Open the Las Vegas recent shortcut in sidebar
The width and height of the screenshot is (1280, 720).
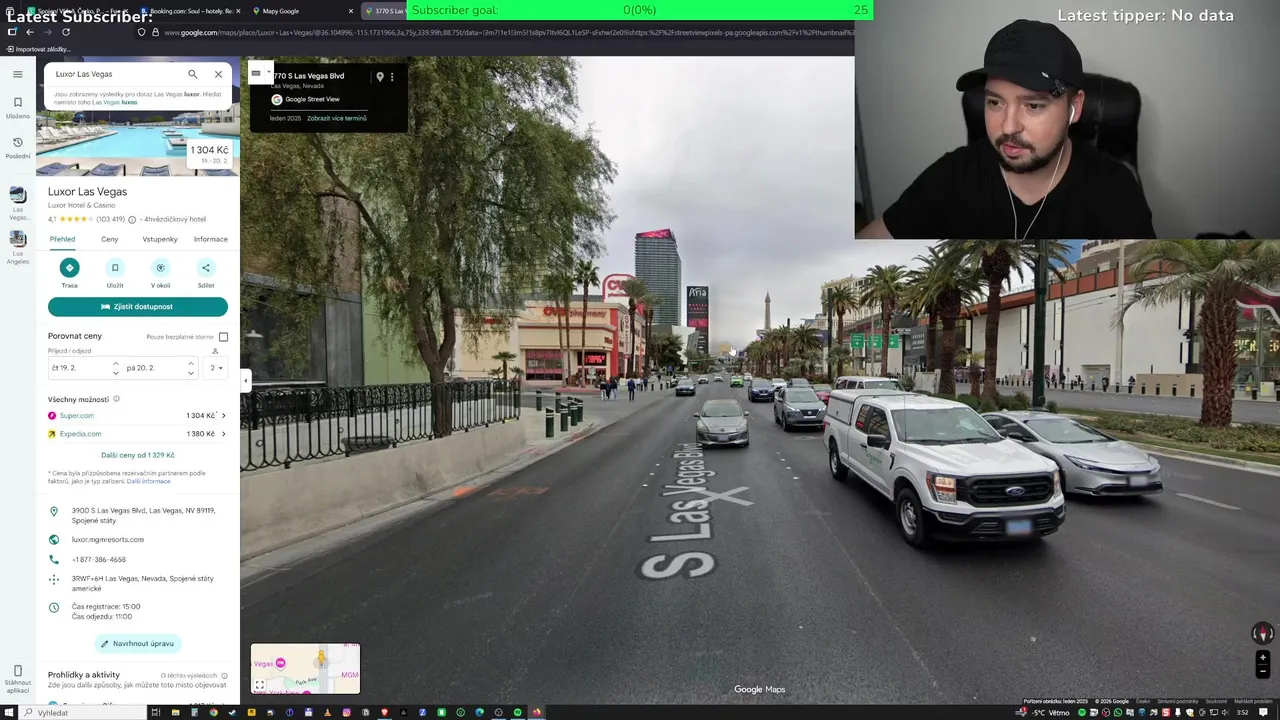pyautogui.click(x=18, y=203)
